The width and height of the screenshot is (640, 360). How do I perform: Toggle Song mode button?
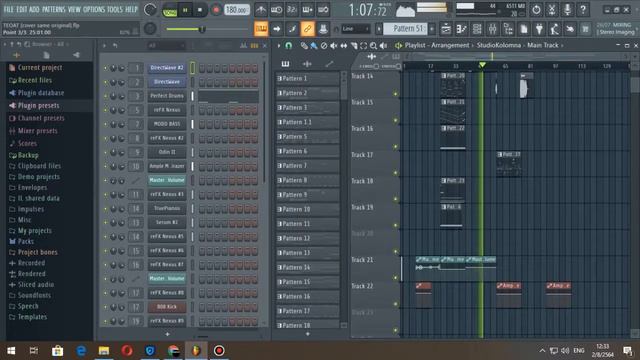tap(169, 10)
